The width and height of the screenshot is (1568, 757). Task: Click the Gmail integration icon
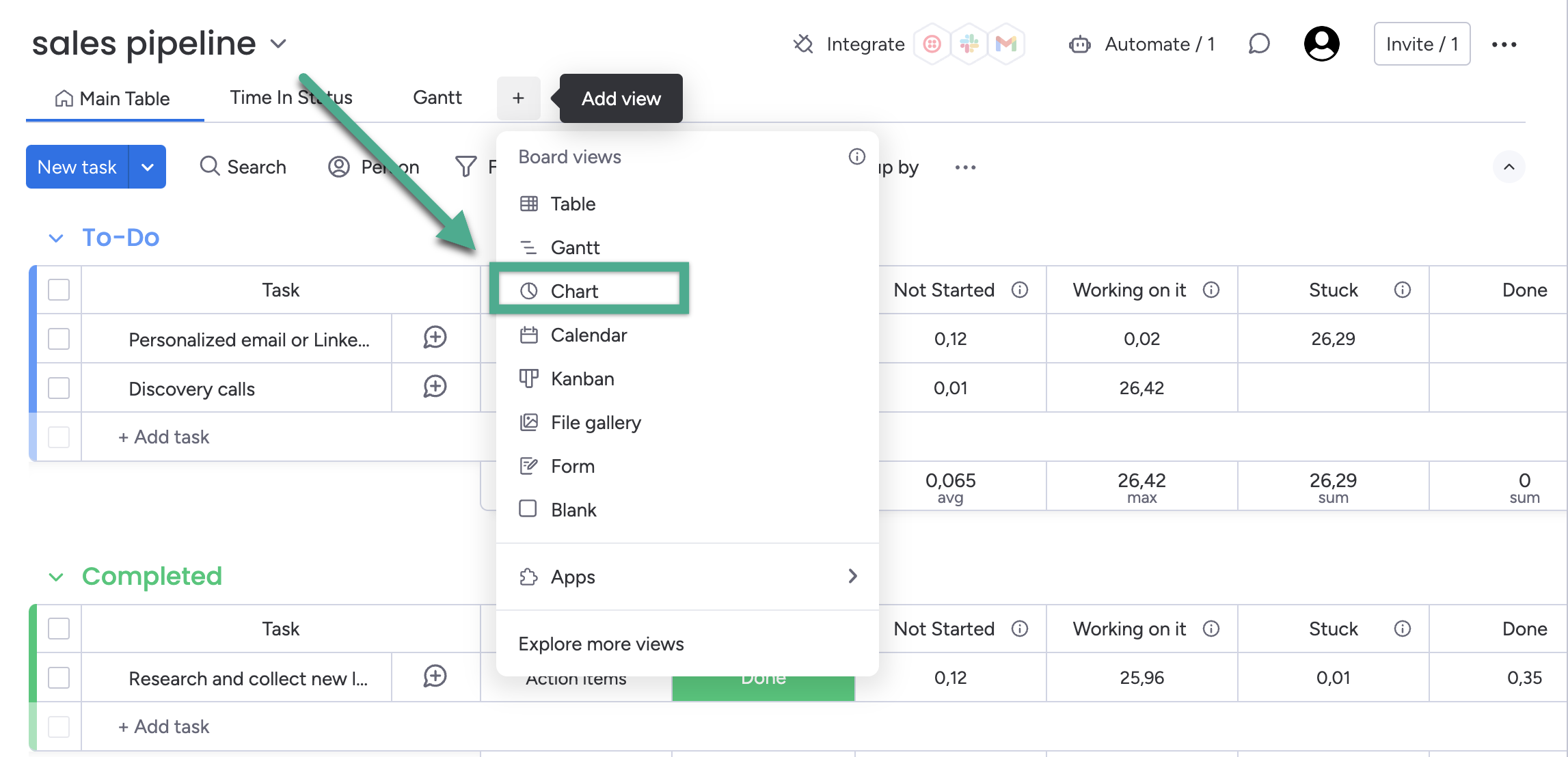point(1005,44)
